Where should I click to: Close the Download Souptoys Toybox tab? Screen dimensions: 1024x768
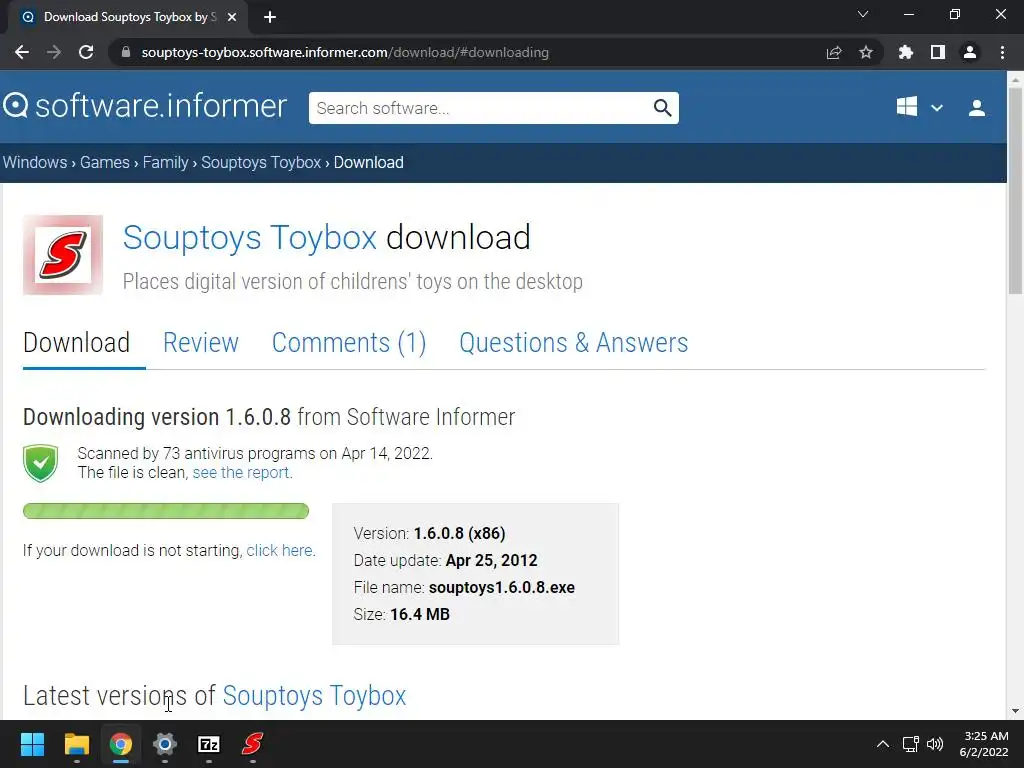point(231,17)
